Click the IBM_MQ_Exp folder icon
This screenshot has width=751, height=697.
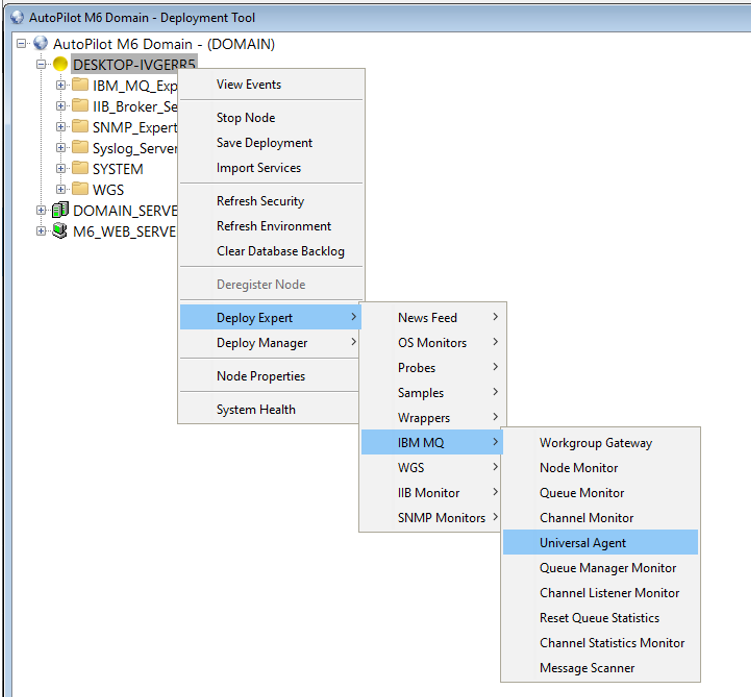(80, 85)
